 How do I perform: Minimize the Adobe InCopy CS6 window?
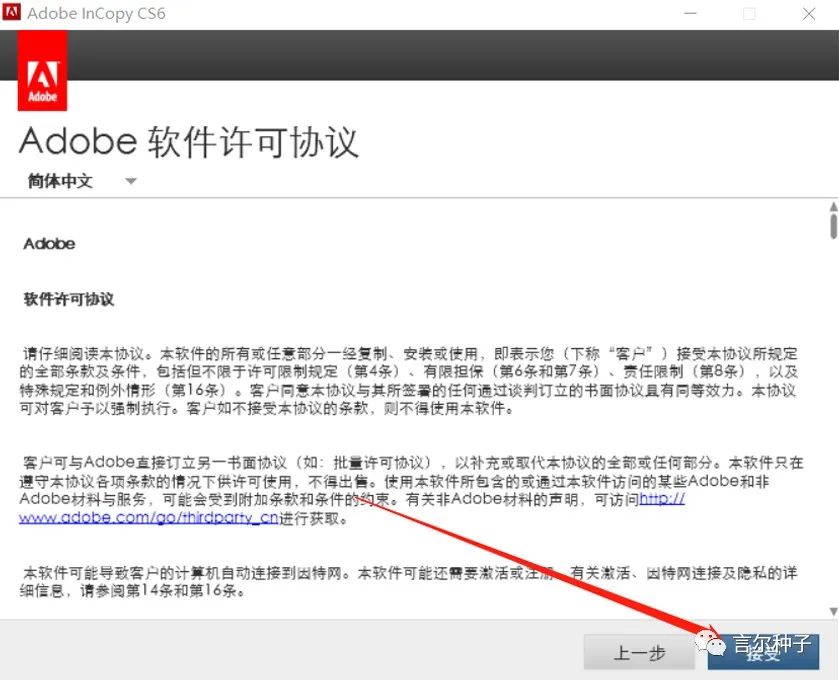[691, 13]
